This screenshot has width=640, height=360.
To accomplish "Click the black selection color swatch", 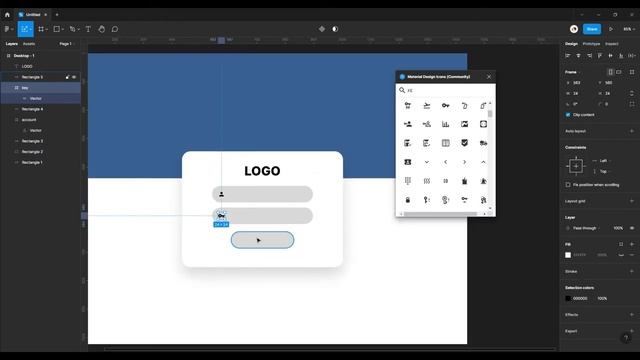I will 568,298.
